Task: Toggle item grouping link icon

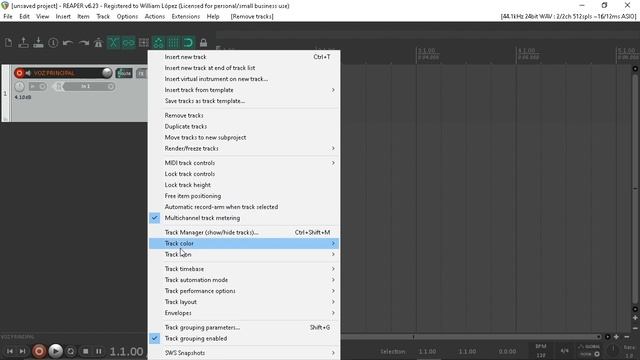Action: [x=128, y=42]
